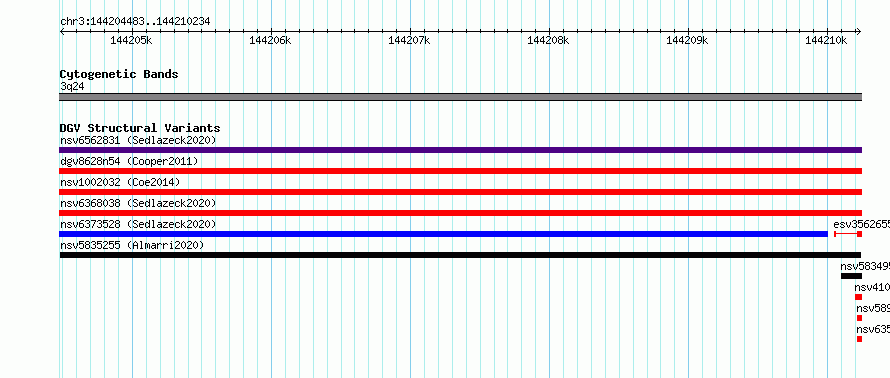Select the purple nsv6562831 variant bar

pos(460,150)
